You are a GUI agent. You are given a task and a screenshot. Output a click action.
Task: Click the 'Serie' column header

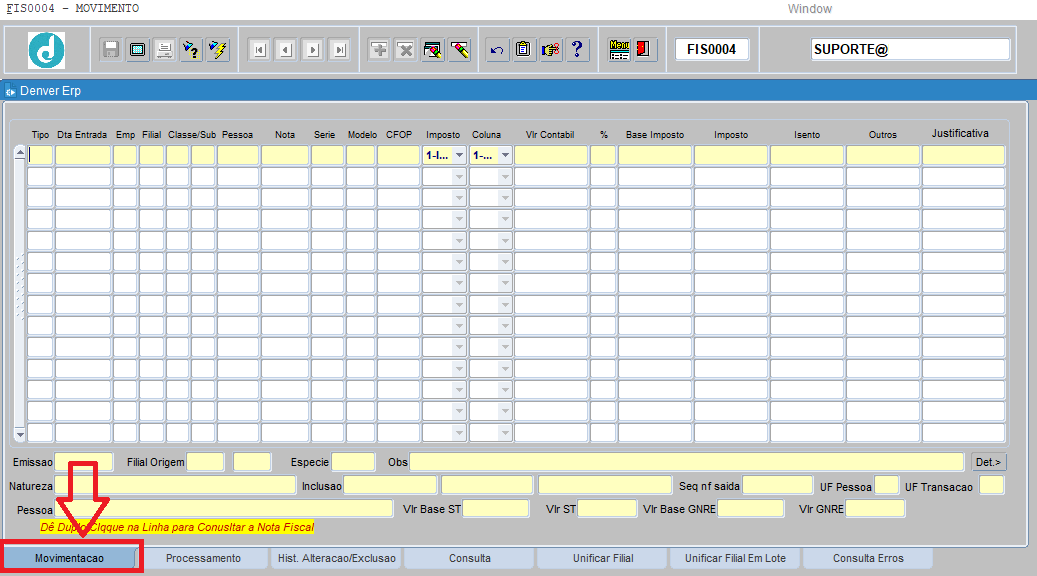click(324, 135)
